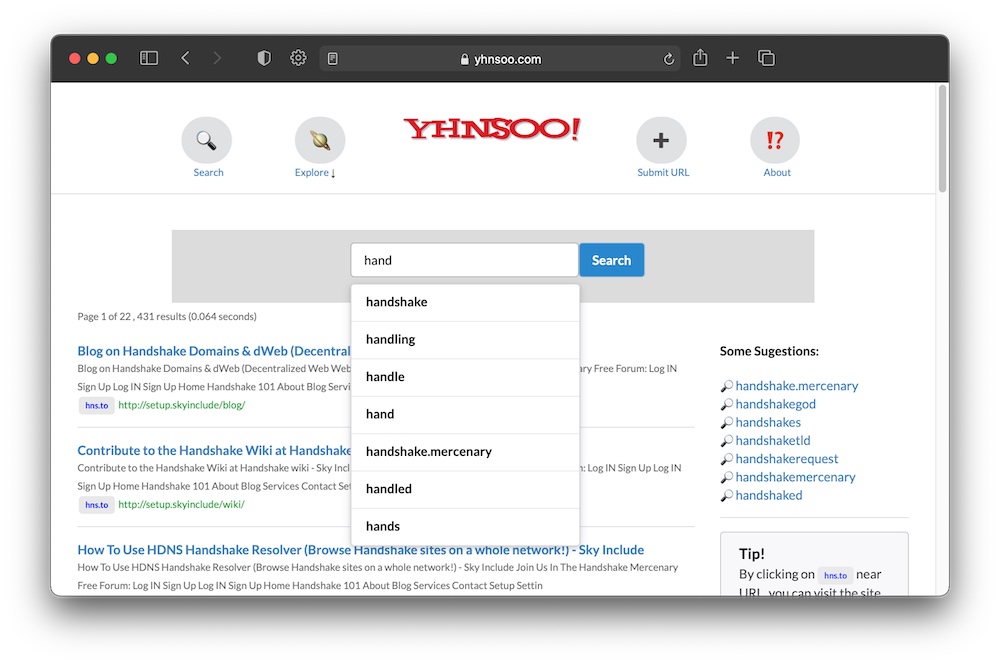Click the search text field containing 'hand'
Image resolution: width=1000 pixels, height=663 pixels.
click(x=464, y=260)
